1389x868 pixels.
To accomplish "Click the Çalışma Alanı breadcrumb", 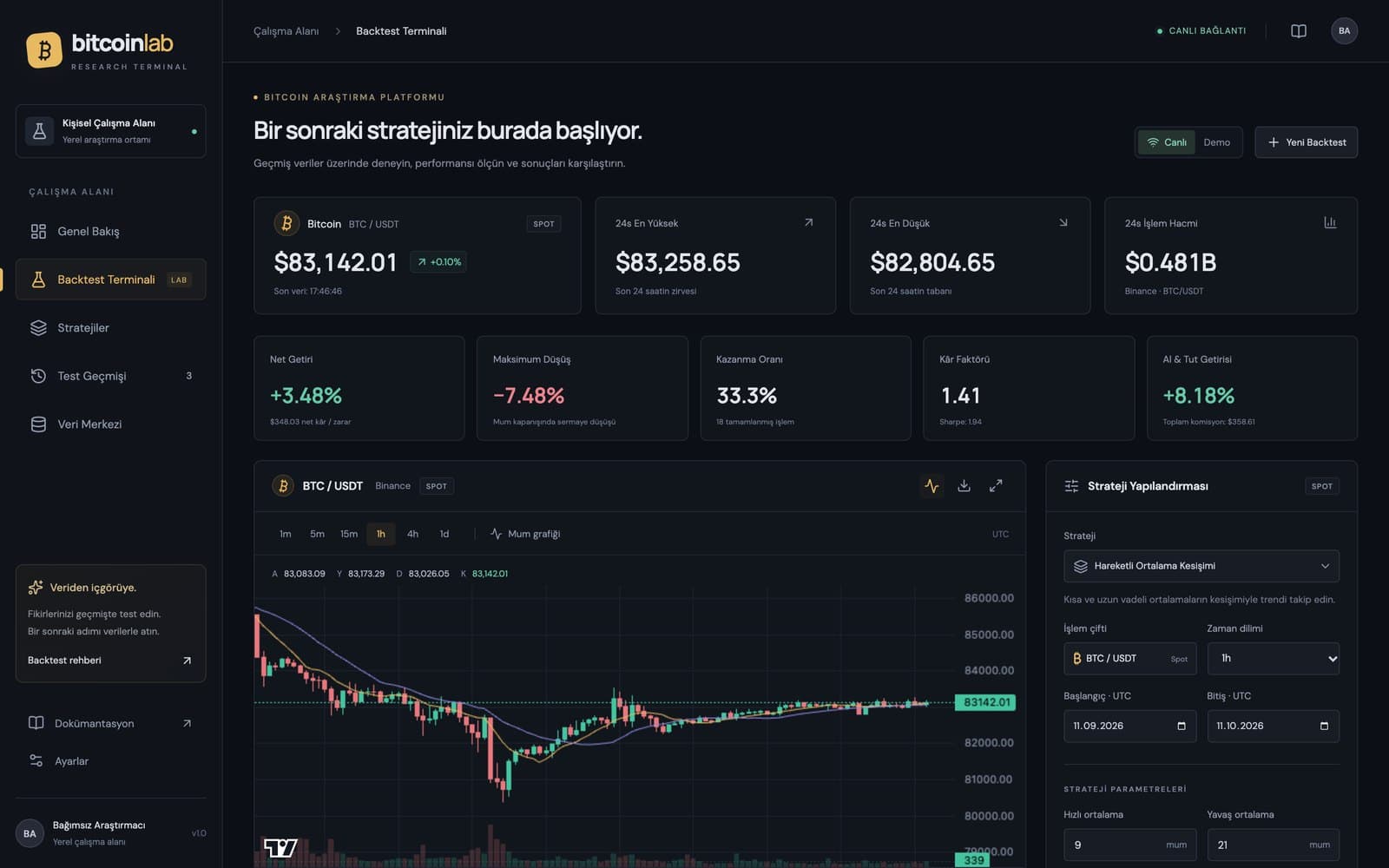I will (x=286, y=31).
